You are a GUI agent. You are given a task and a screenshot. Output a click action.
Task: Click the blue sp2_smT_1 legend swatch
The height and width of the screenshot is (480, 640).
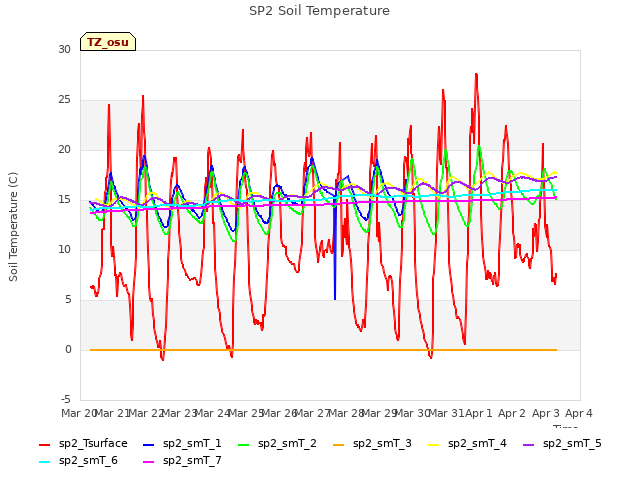pyautogui.click(x=149, y=444)
